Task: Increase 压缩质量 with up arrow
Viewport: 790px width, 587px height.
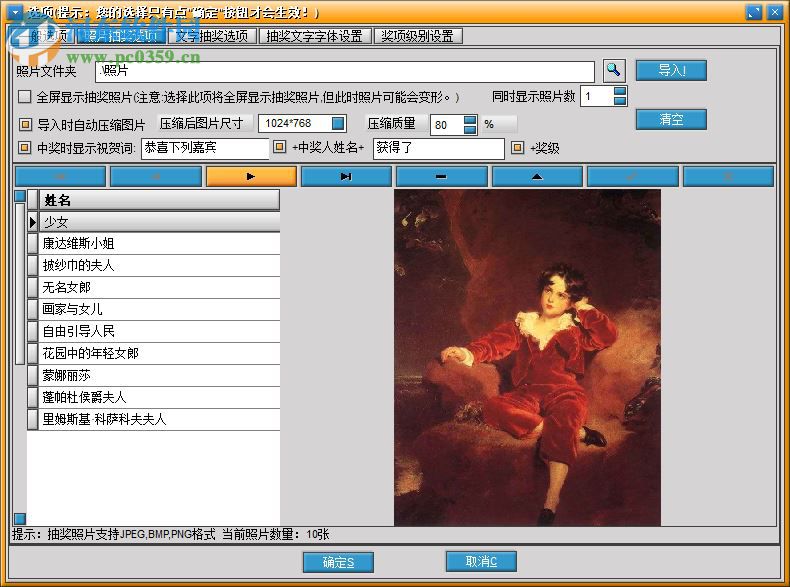Action: 470,120
